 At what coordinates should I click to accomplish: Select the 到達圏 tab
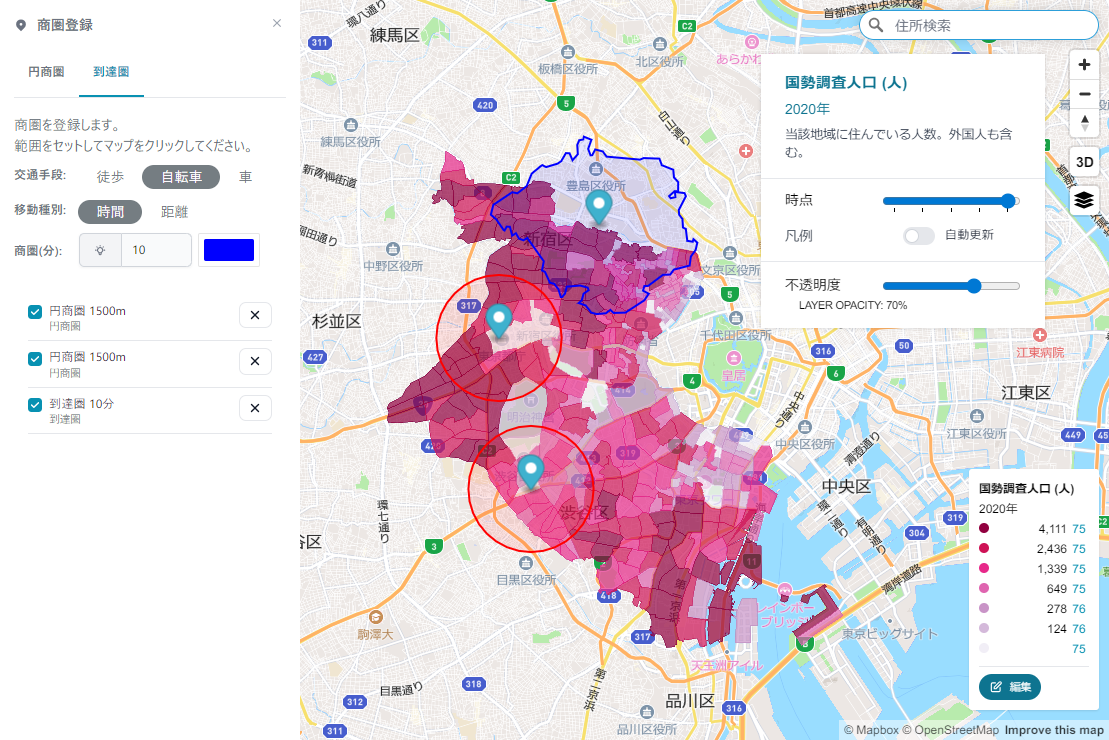[111, 71]
